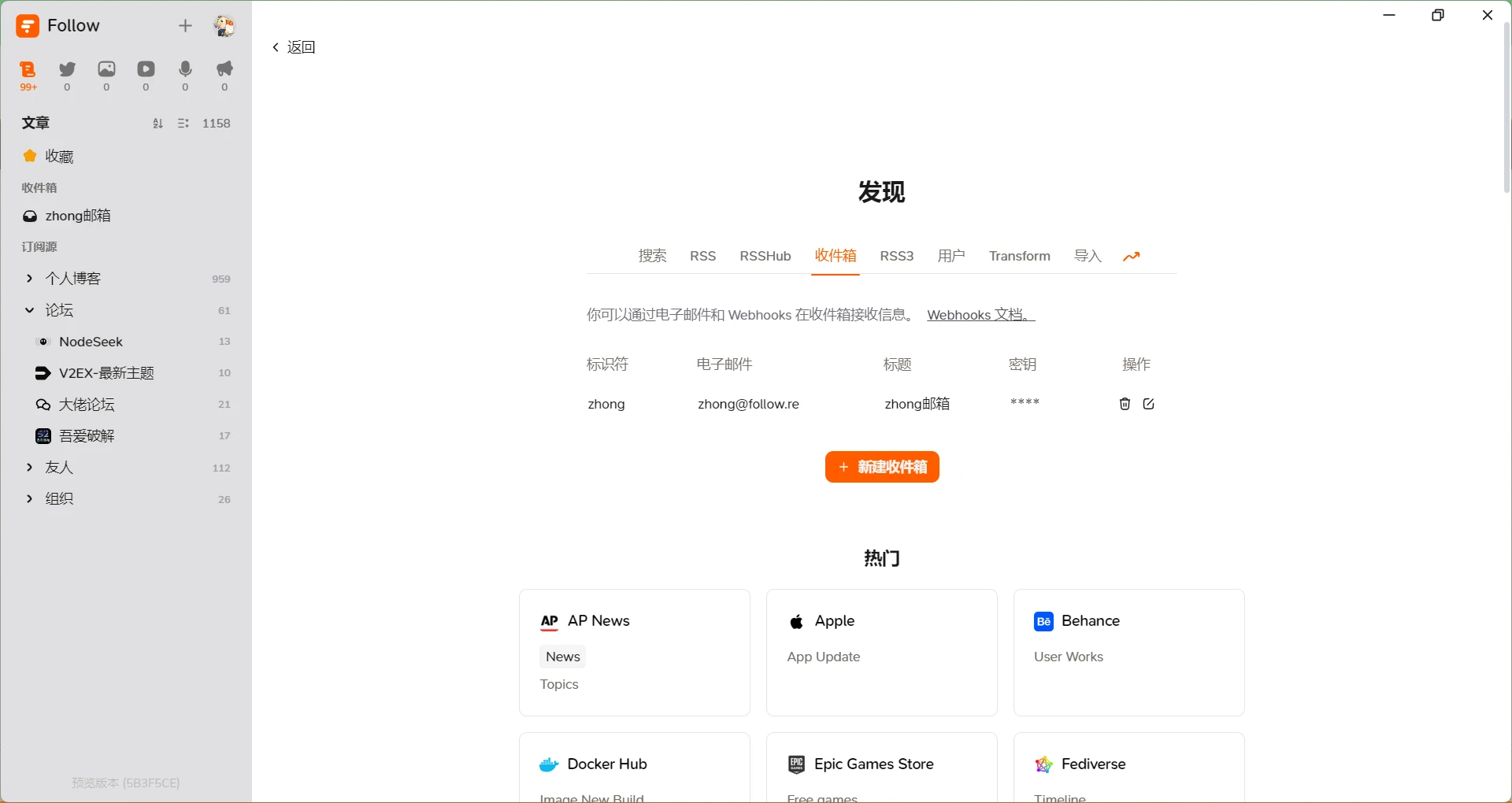
Task: Open the user avatar profile menu
Action: (x=224, y=26)
